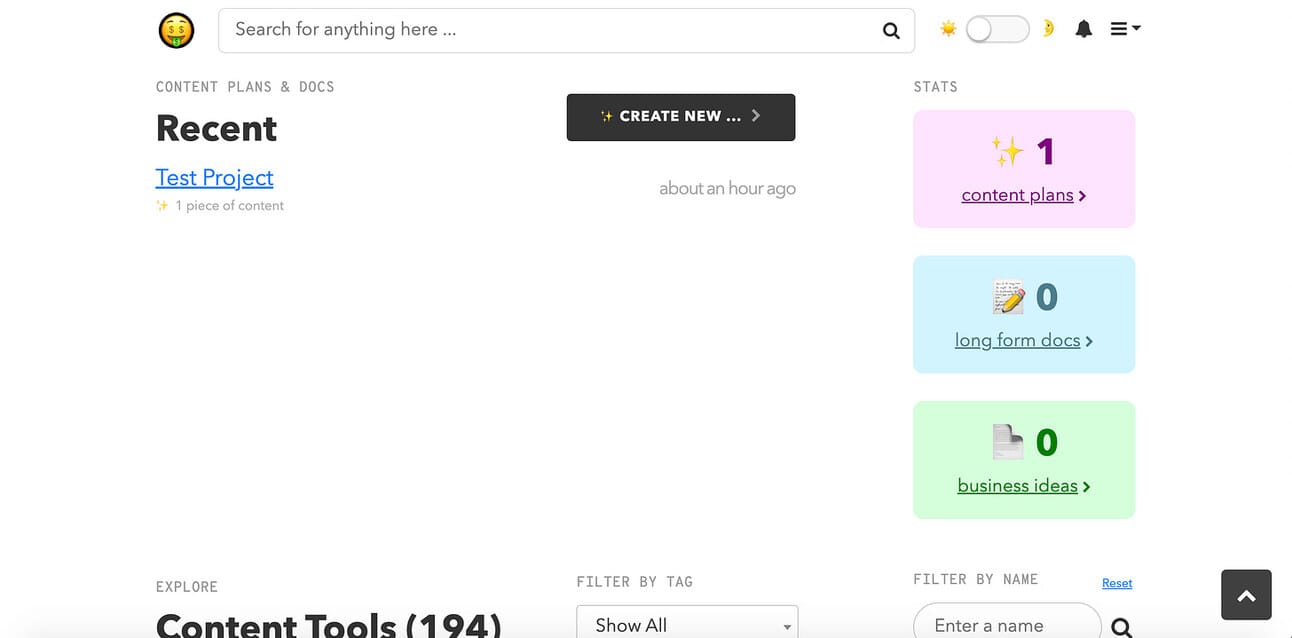
Task: Open notifications bell
Action: (1083, 30)
